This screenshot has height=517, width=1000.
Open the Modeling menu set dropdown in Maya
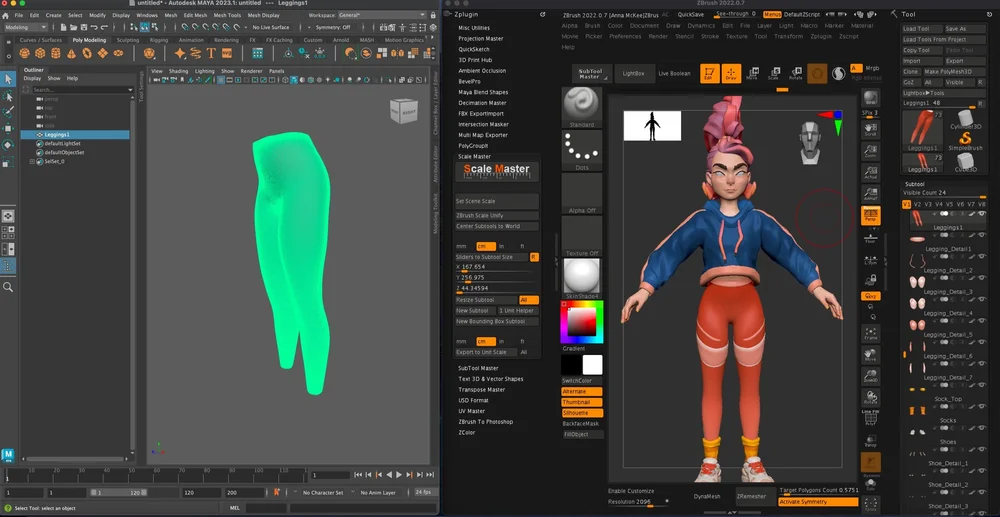[x=26, y=27]
